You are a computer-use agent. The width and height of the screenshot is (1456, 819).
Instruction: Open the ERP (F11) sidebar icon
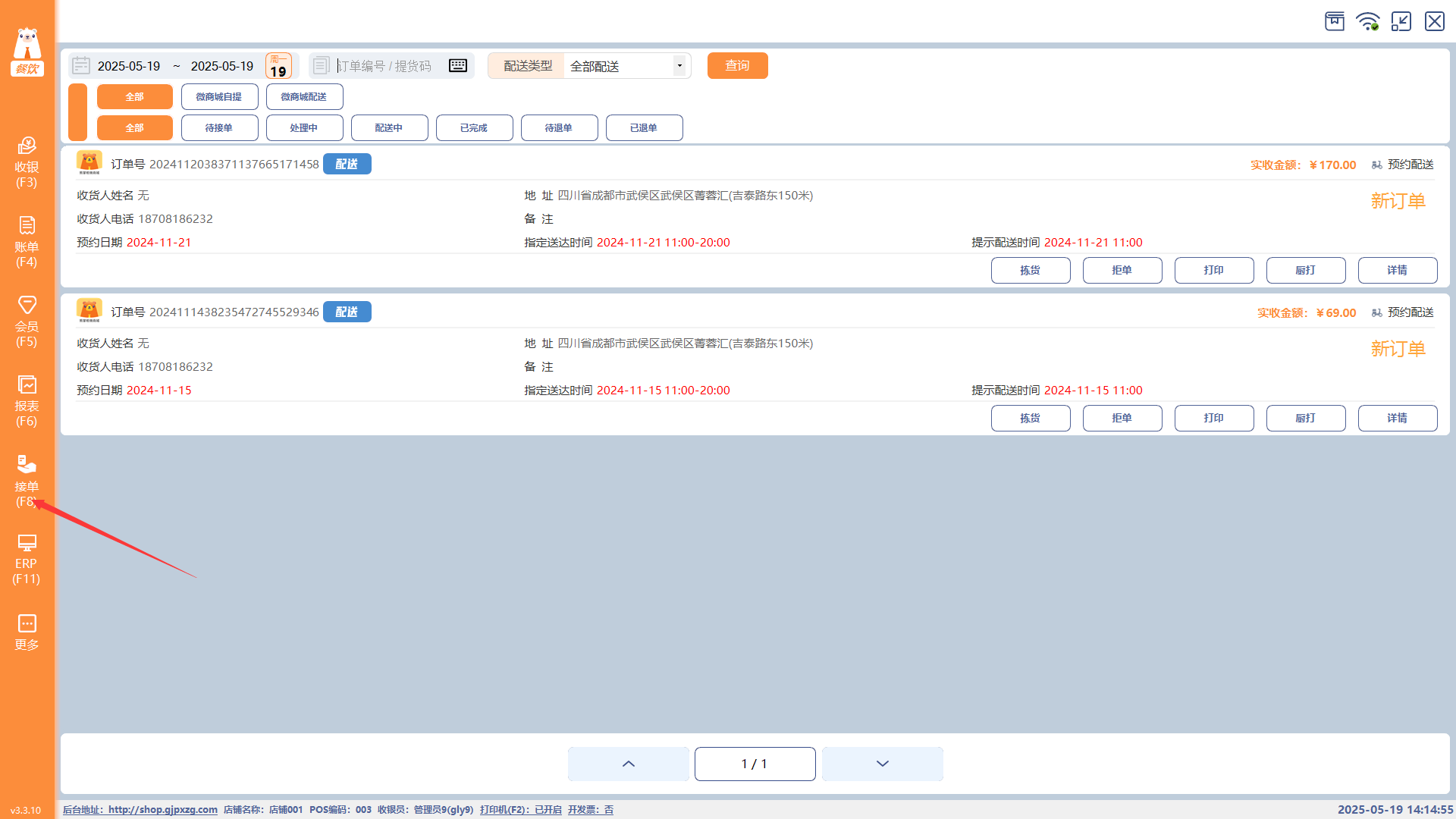[x=27, y=559]
